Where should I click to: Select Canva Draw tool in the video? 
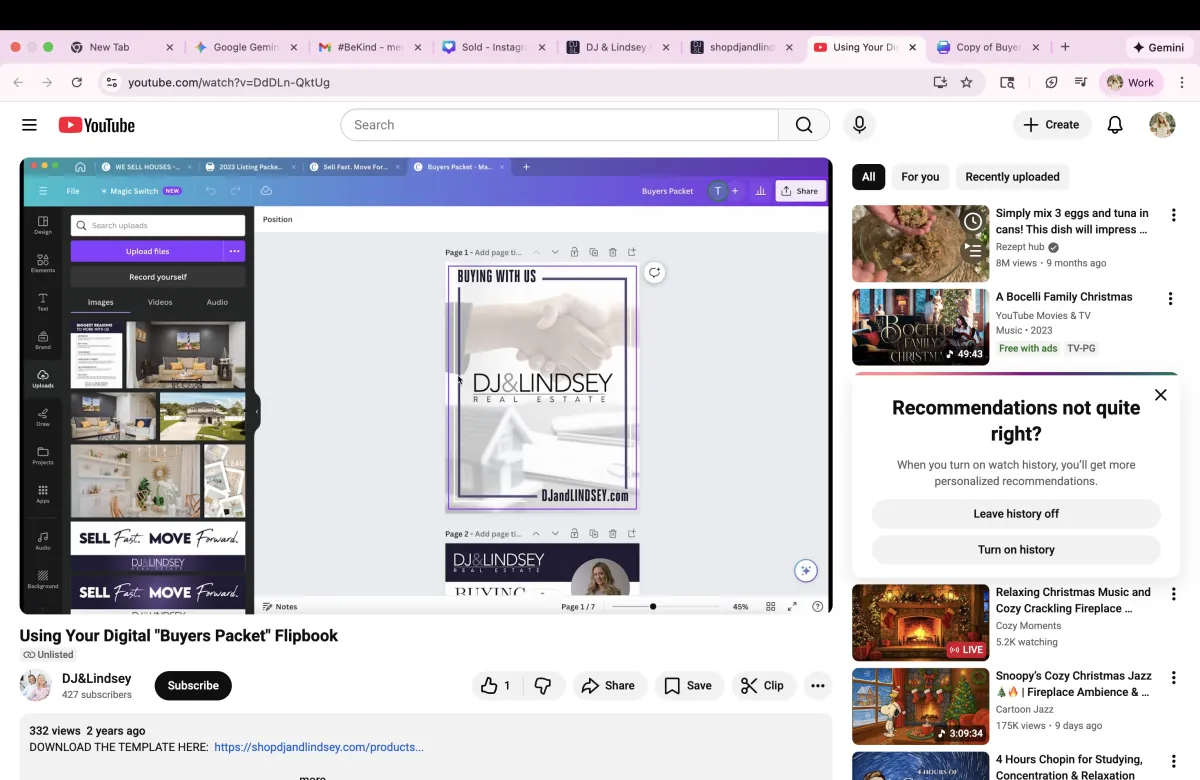point(43,417)
